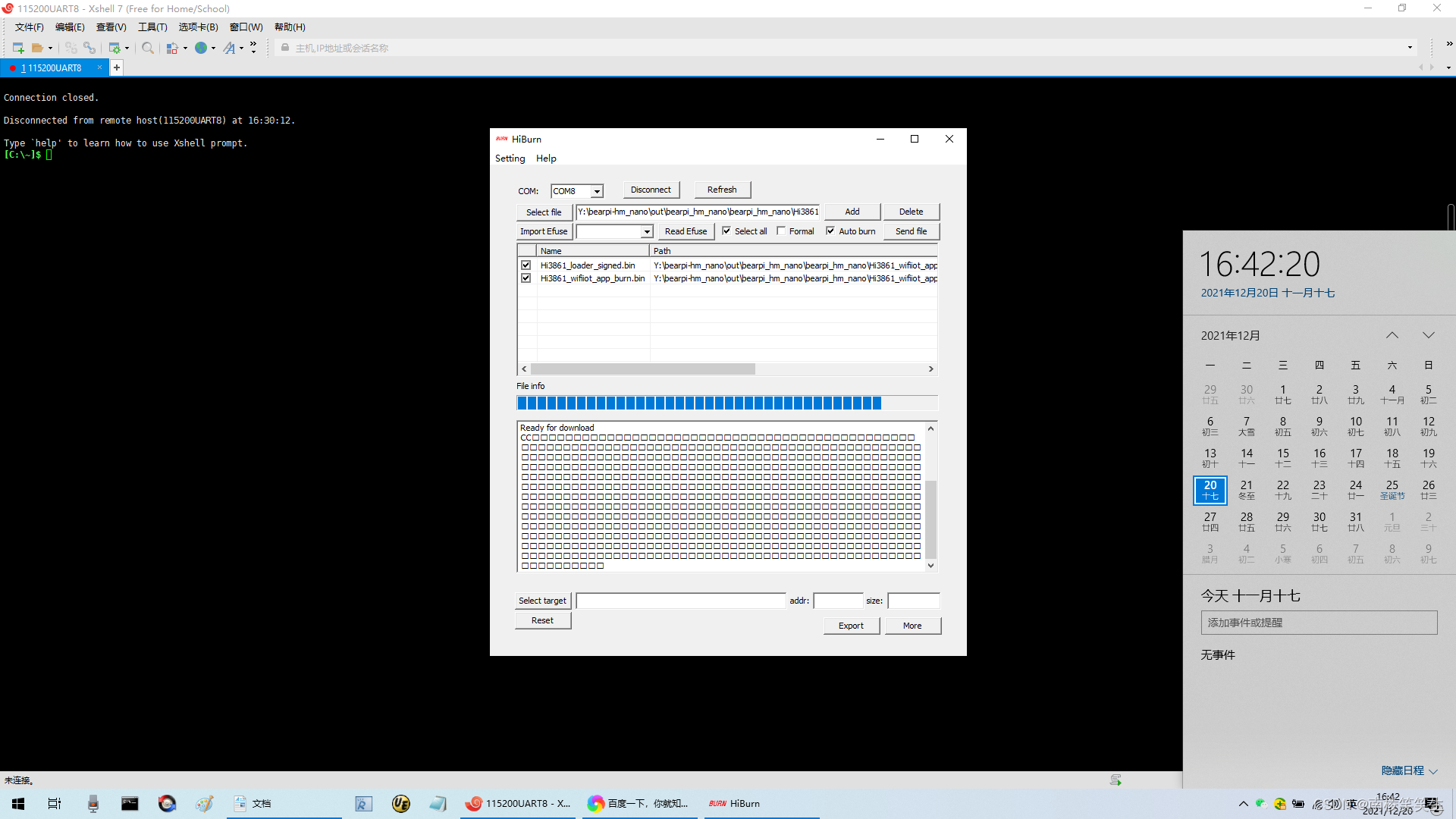
Task: Toggle the Auto burn checkbox
Action: tap(830, 231)
